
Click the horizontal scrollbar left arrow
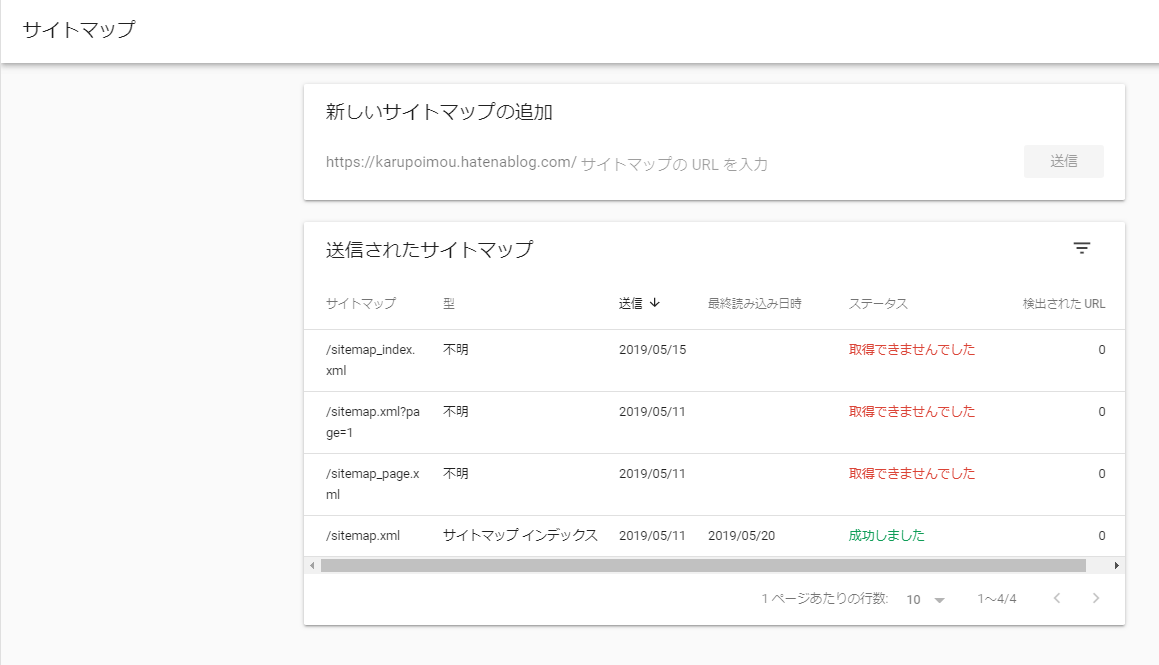coord(312,566)
